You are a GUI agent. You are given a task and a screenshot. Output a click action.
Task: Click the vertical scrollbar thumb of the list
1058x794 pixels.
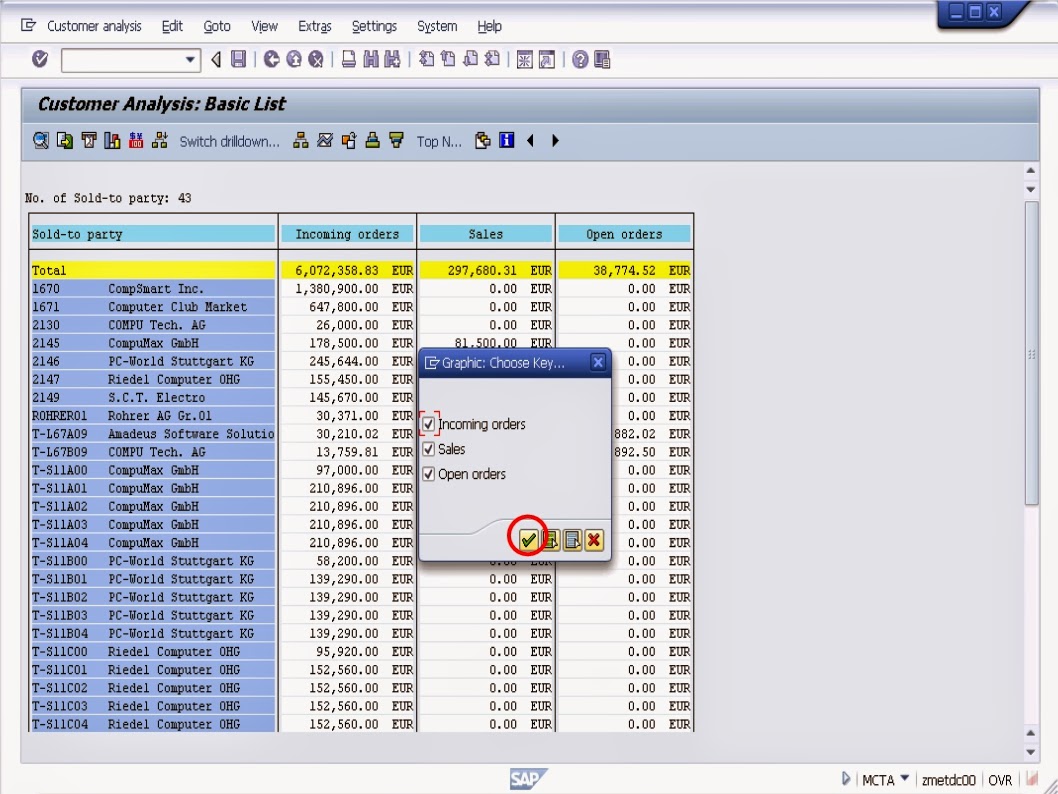[x=1031, y=352]
